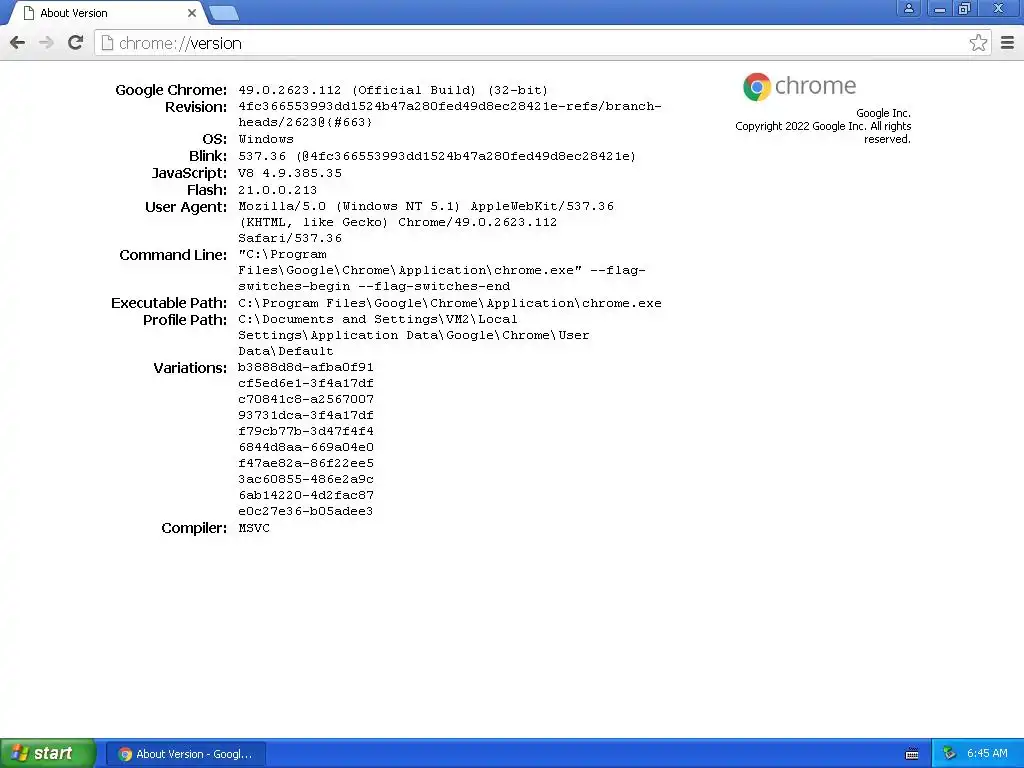Click variation c70841c8-a2567007
Screen dimensions: 1024x768
click(x=306, y=399)
